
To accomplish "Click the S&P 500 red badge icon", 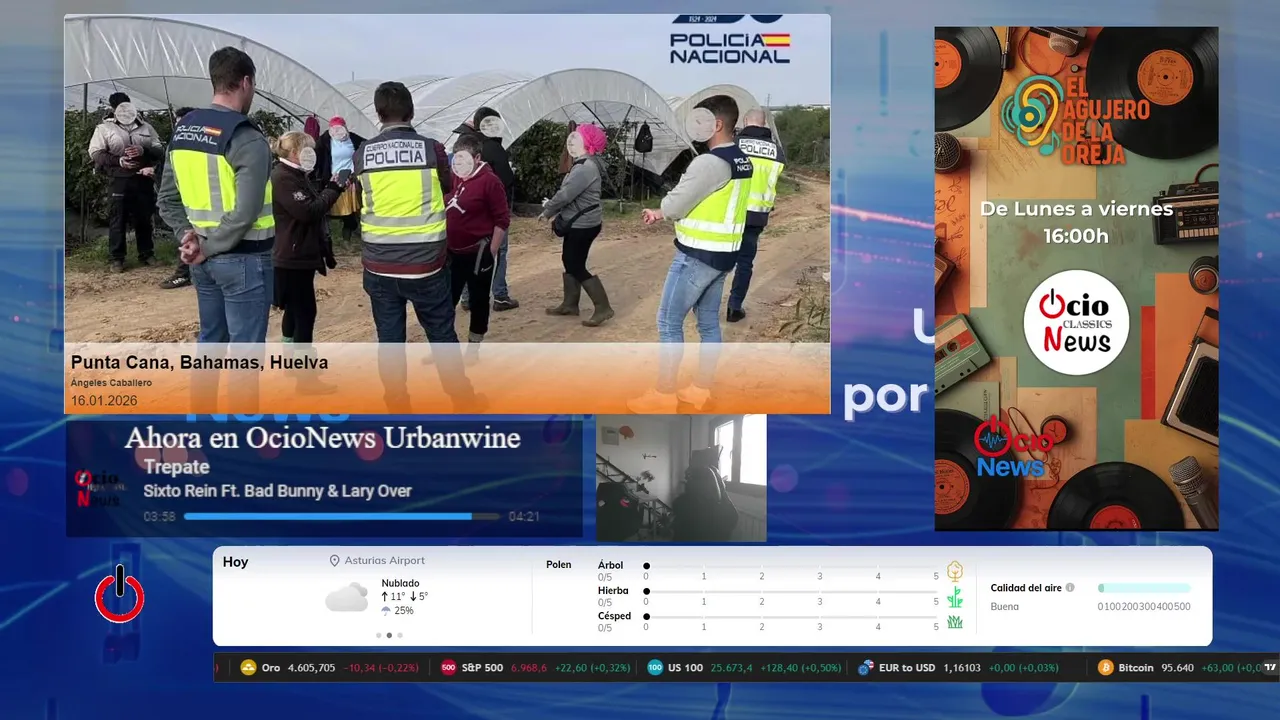I will 449,667.
